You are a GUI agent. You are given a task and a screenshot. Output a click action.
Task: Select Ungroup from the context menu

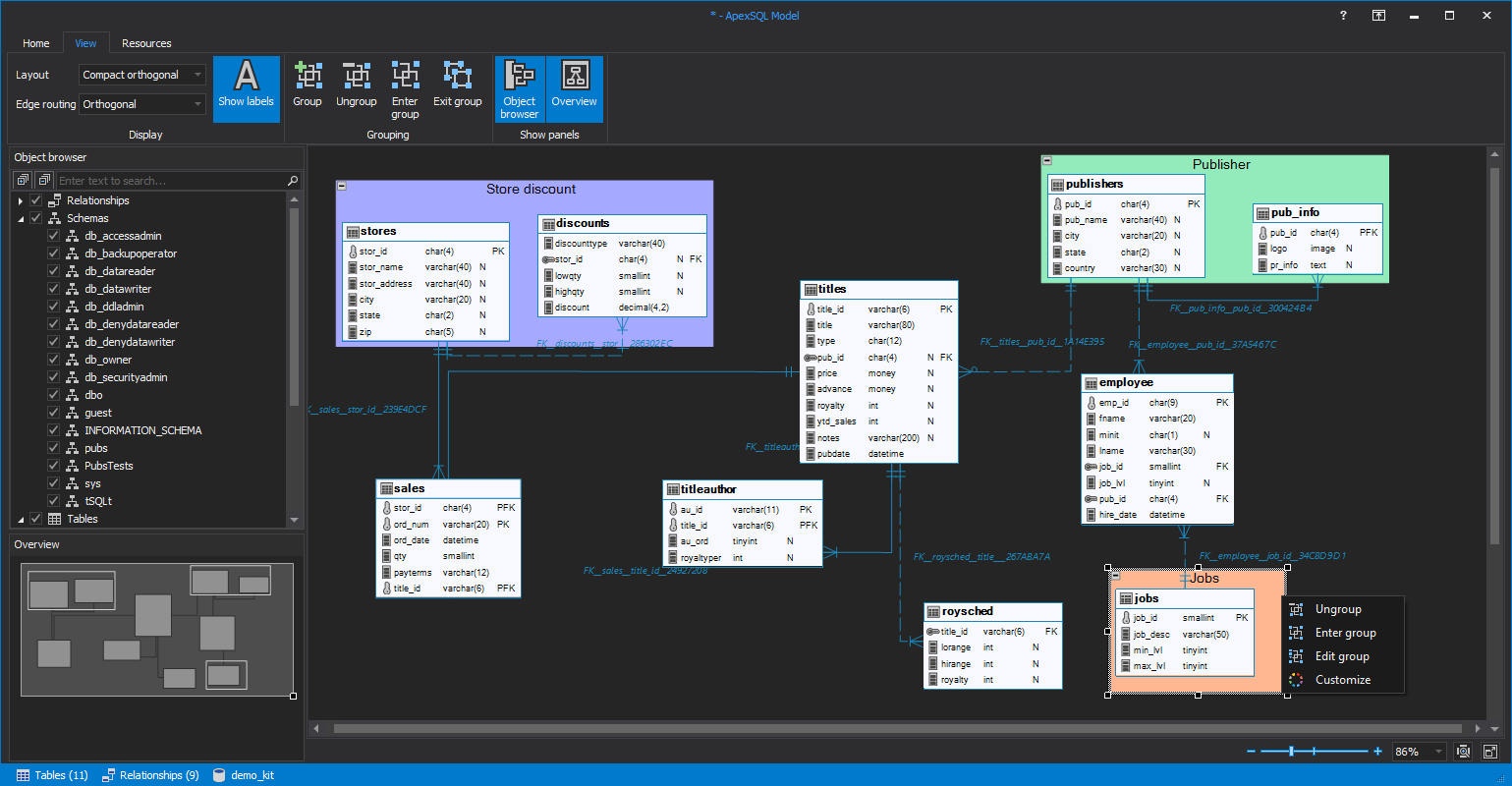(x=1343, y=609)
